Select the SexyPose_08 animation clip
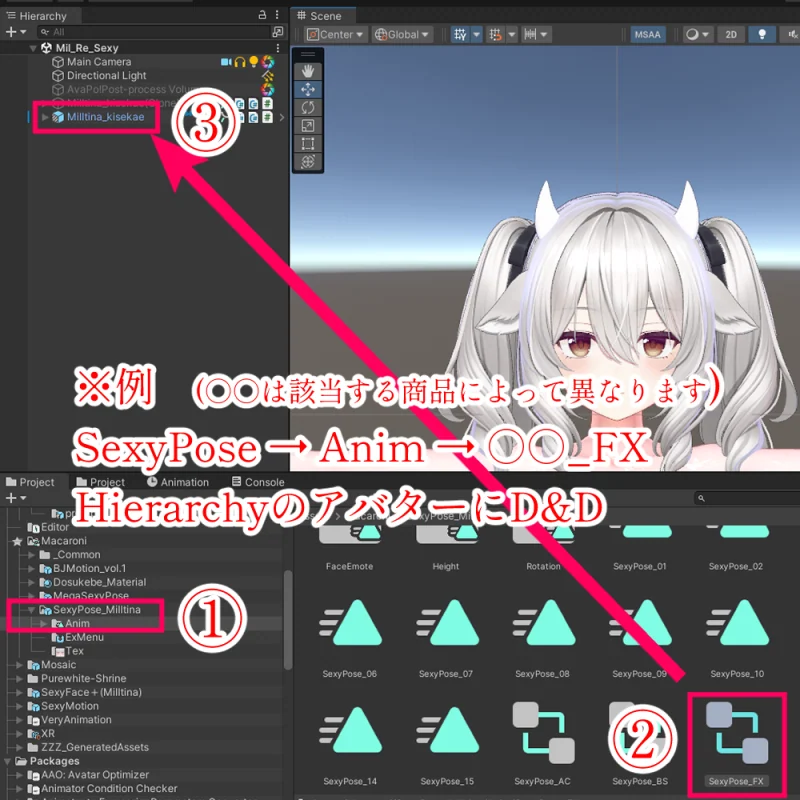 pyautogui.click(x=542, y=638)
